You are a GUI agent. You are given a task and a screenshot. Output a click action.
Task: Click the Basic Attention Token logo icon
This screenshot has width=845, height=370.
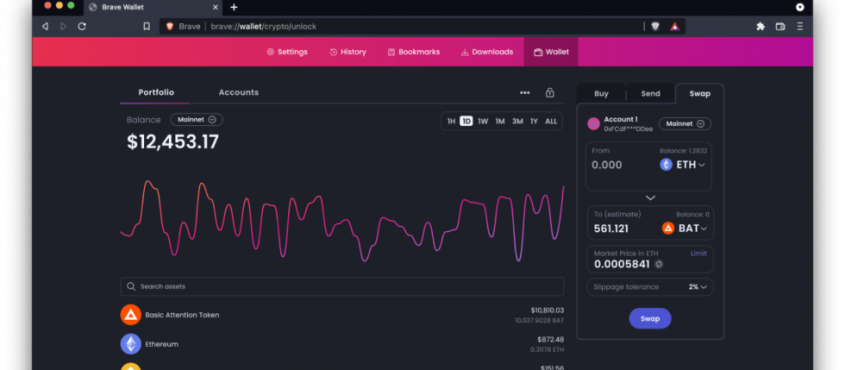pyautogui.click(x=130, y=315)
